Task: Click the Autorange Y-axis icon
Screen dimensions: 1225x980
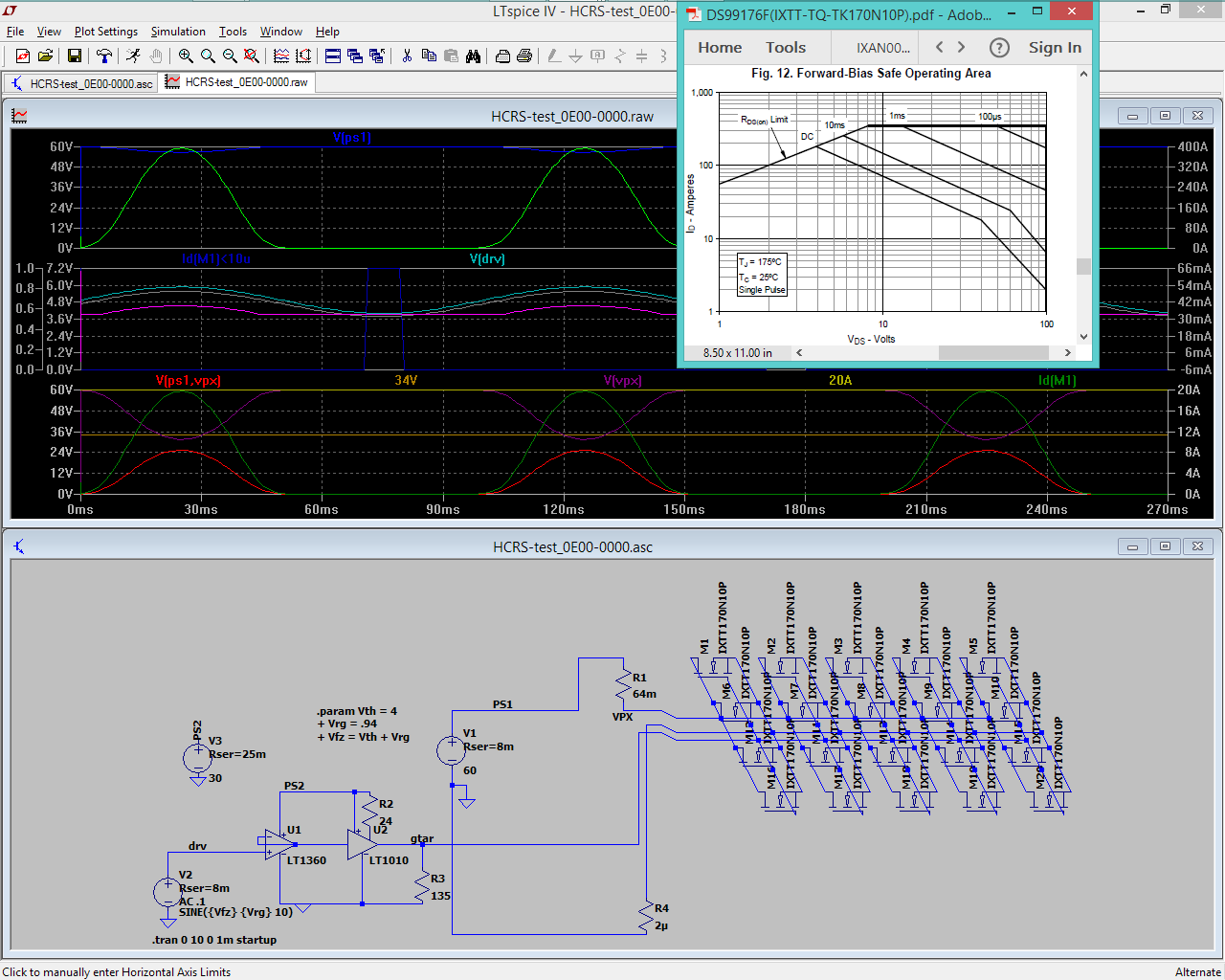Action: 303,56
